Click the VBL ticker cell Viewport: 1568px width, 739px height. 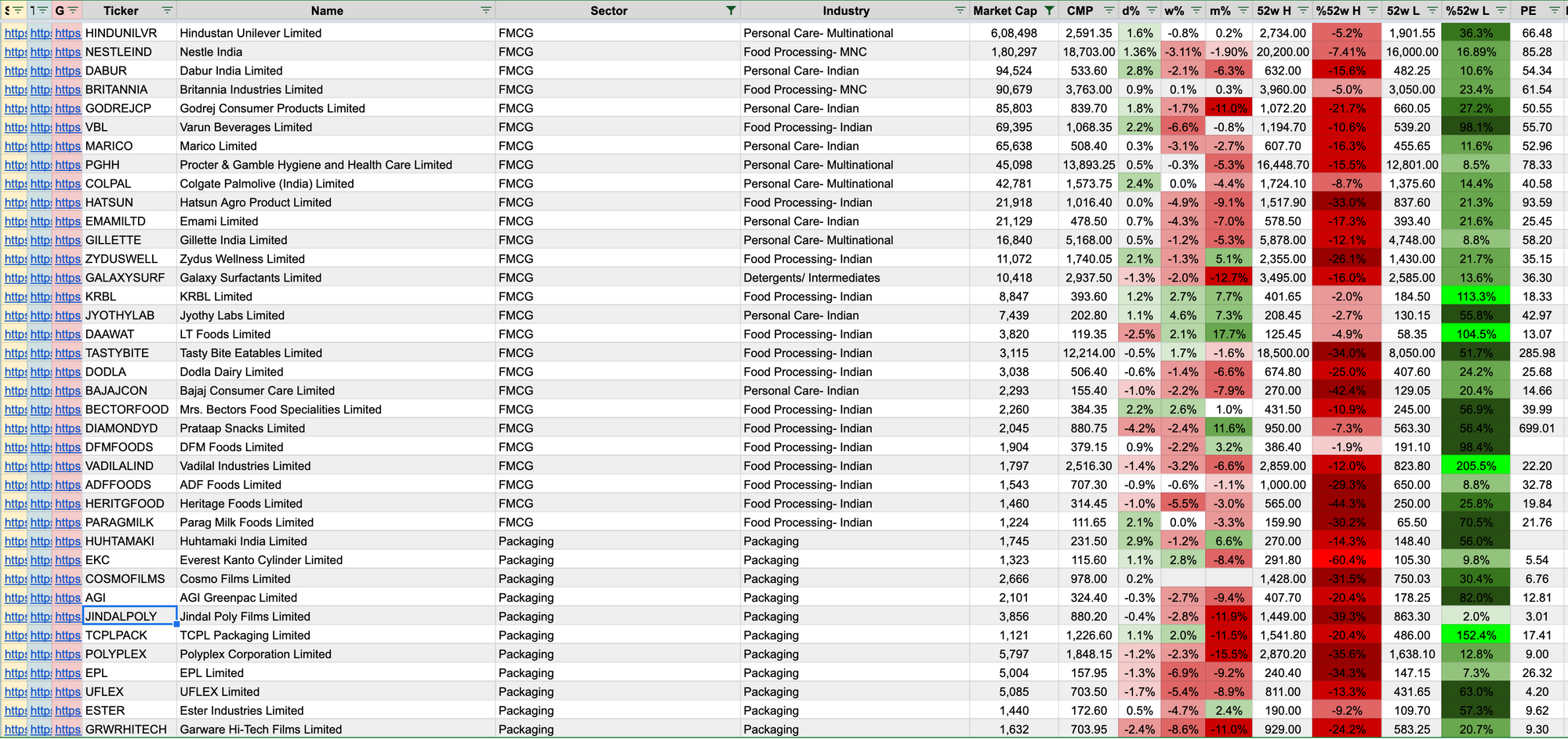[x=129, y=127]
